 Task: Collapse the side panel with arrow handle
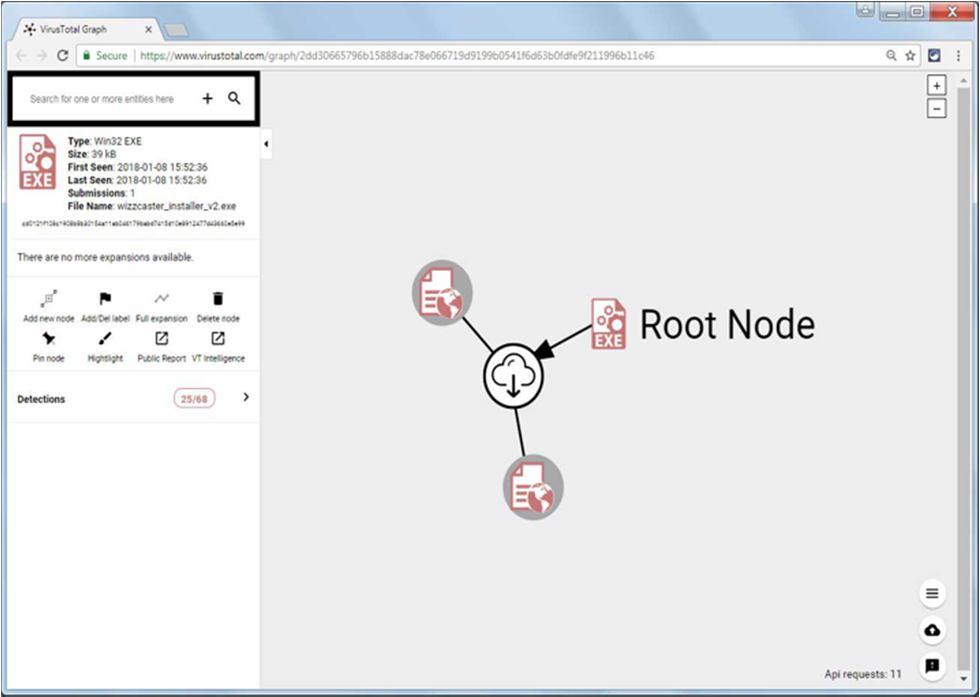point(266,144)
